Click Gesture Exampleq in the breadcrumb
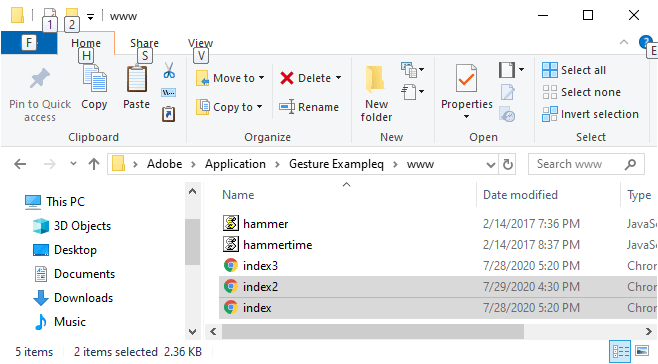Screen dimensions: 658x364 [x=337, y=164]
